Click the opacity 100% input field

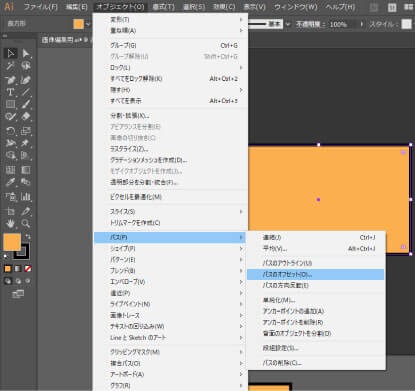(x=343, y=24)
